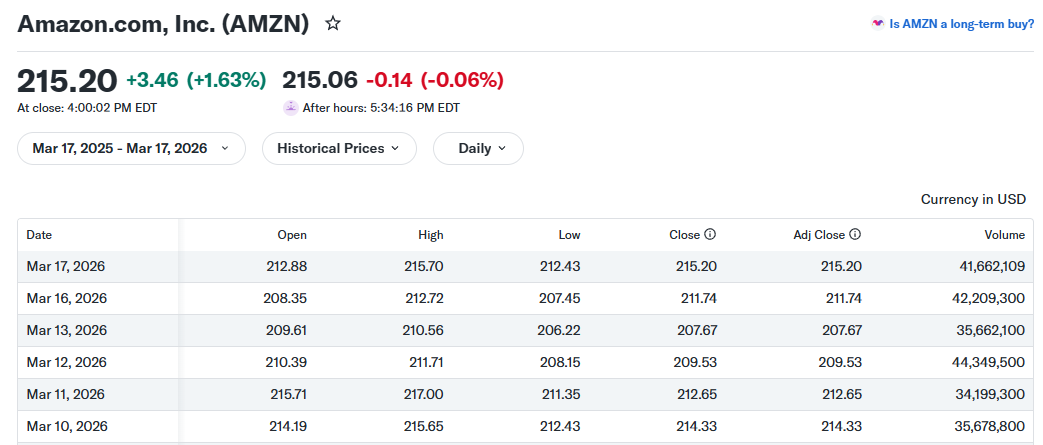Select the Mar 16, 2026 row date
Image resolution: width=1043 pixels, height=445 pixels.
[x=66, y=298]
